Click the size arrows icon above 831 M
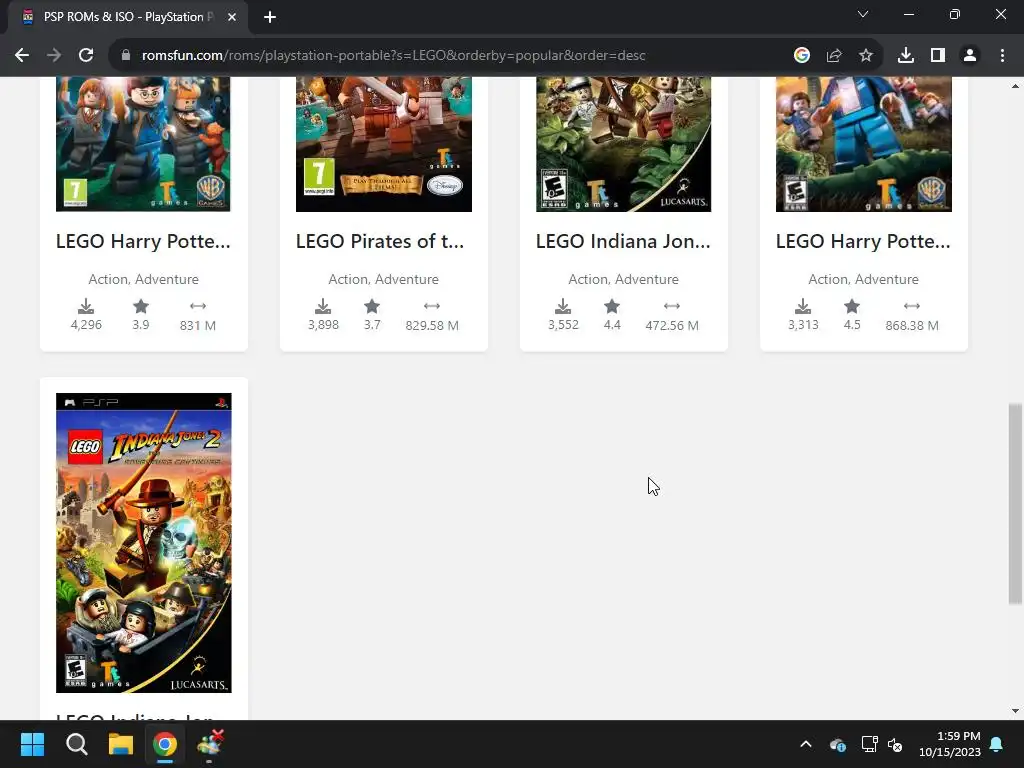1024x768 pixels. [198, 306]
